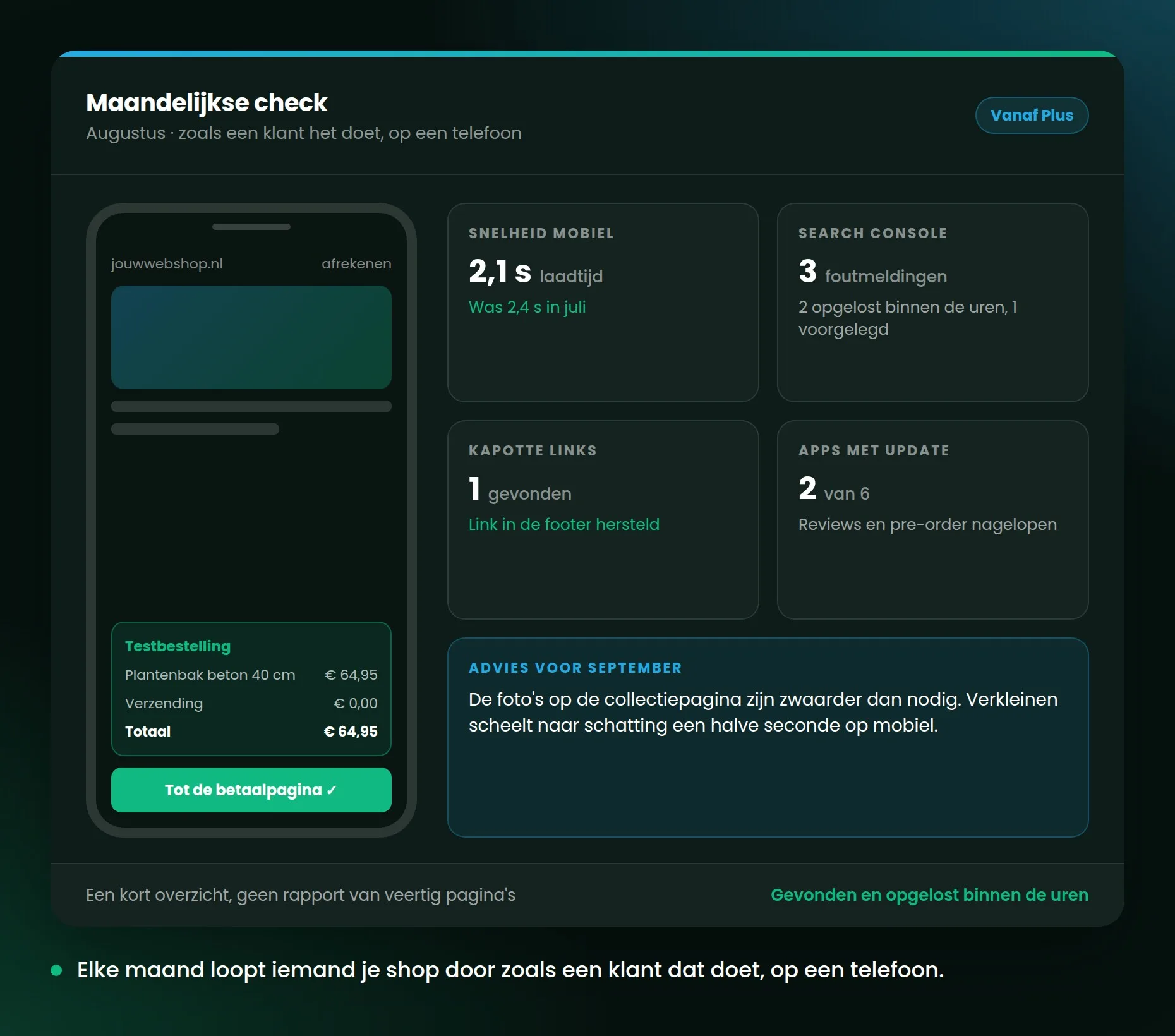Tap the 'Tot de betaalpagina' button

251,790
